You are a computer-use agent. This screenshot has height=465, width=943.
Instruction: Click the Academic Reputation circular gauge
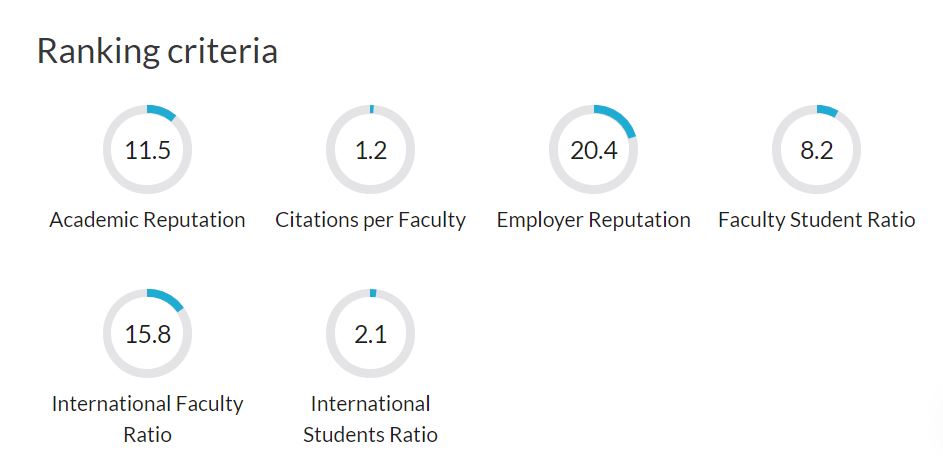point(147,149)
